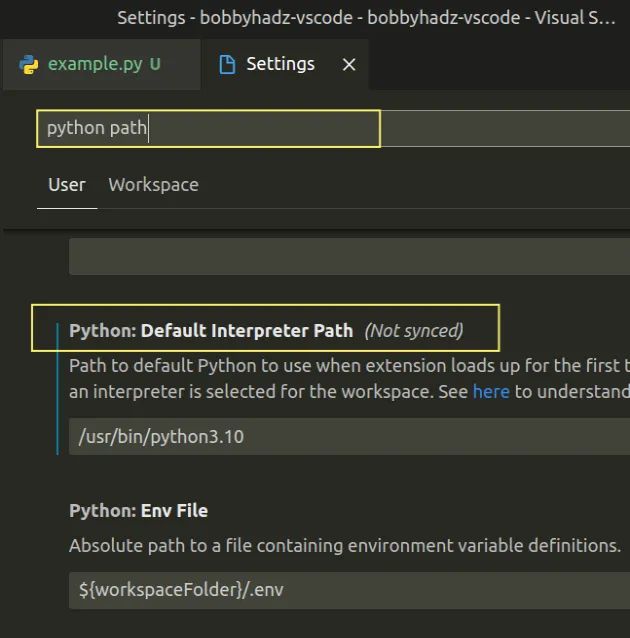Click the 'Python: Default Interpreter Path' setting title

point(211,330)
